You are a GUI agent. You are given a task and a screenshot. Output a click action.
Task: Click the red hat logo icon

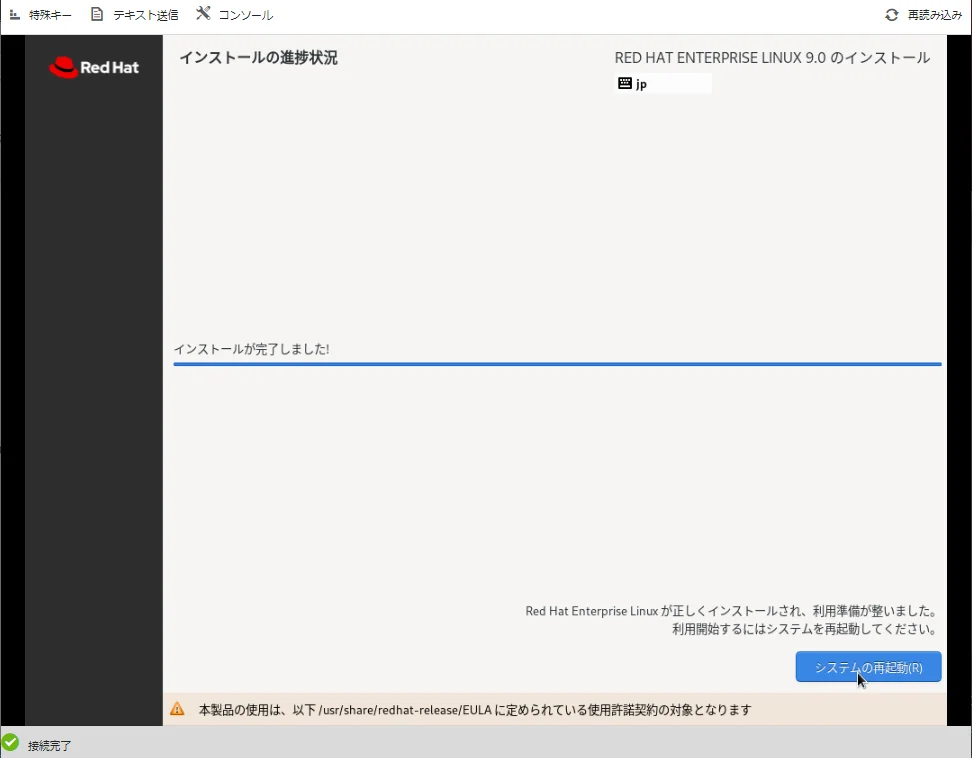click(x=63, y=67)
